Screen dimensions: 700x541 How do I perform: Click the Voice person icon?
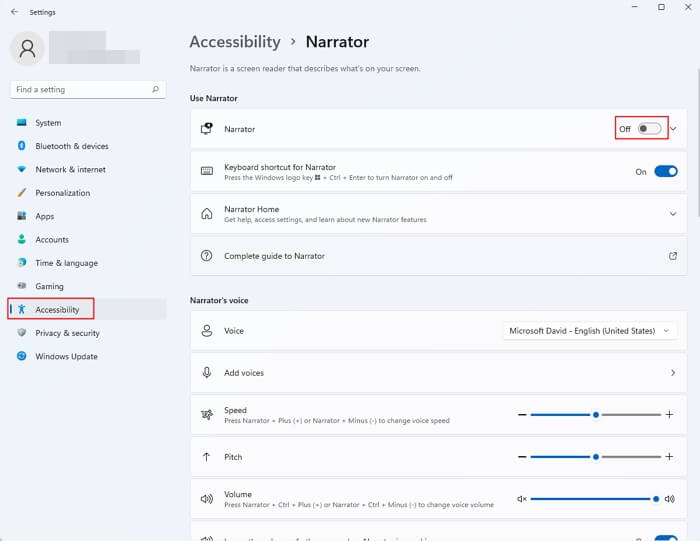[x=207, y=331]
